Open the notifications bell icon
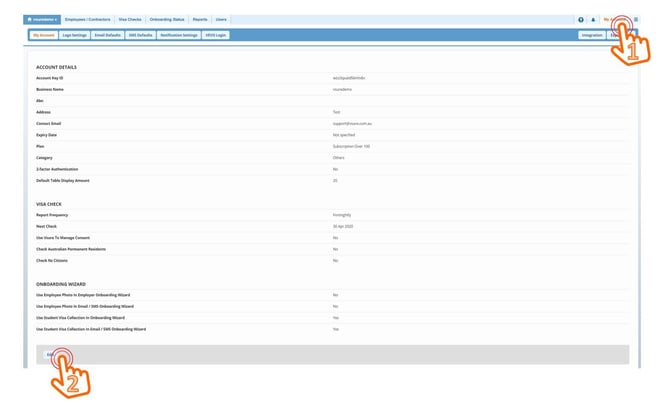The width and height of the screenshot is (670, 404). pyautogui.click(x=593, y=19)
